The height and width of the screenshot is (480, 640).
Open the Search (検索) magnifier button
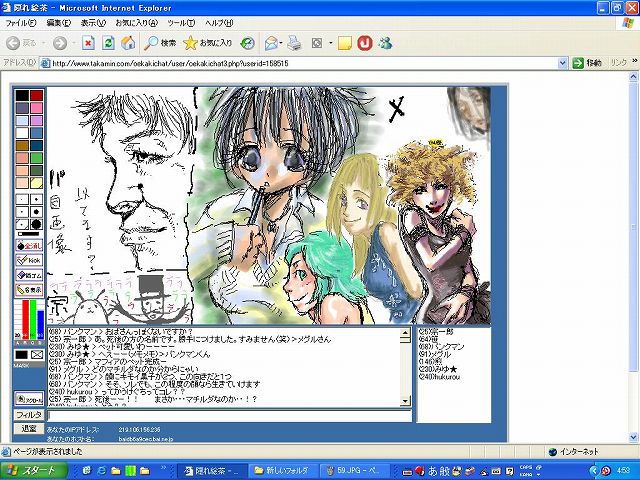tap(160, 43)
